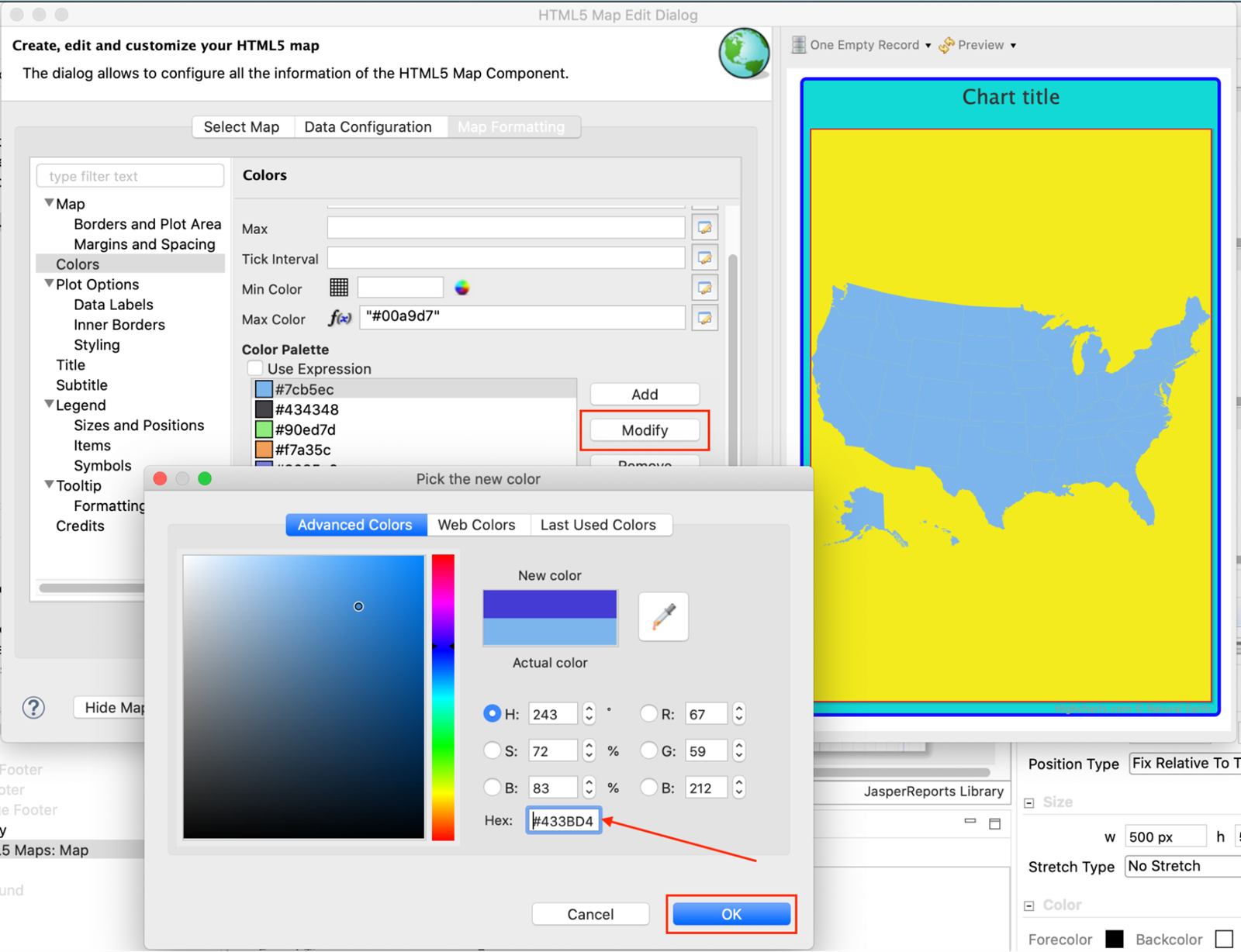
Task: Collapse the Tooltip tree node
Action: click(x=49, y=485)
